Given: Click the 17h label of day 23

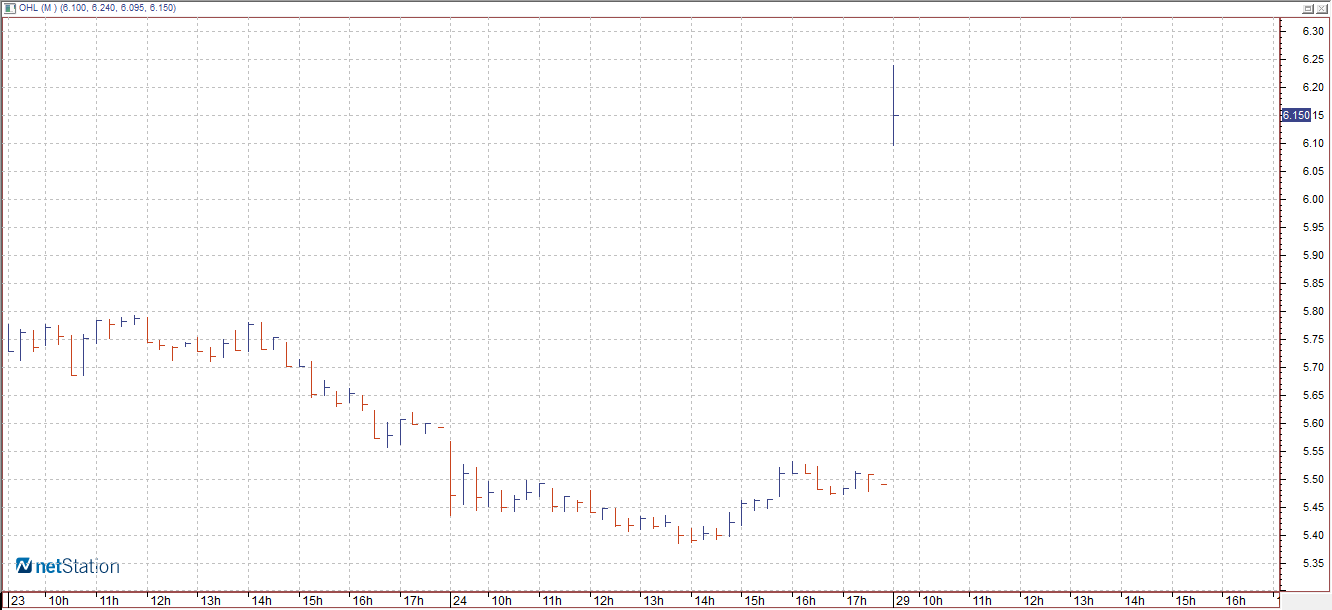Looking at the screenshot, I should pyautogui.click(x=413, y=601).
